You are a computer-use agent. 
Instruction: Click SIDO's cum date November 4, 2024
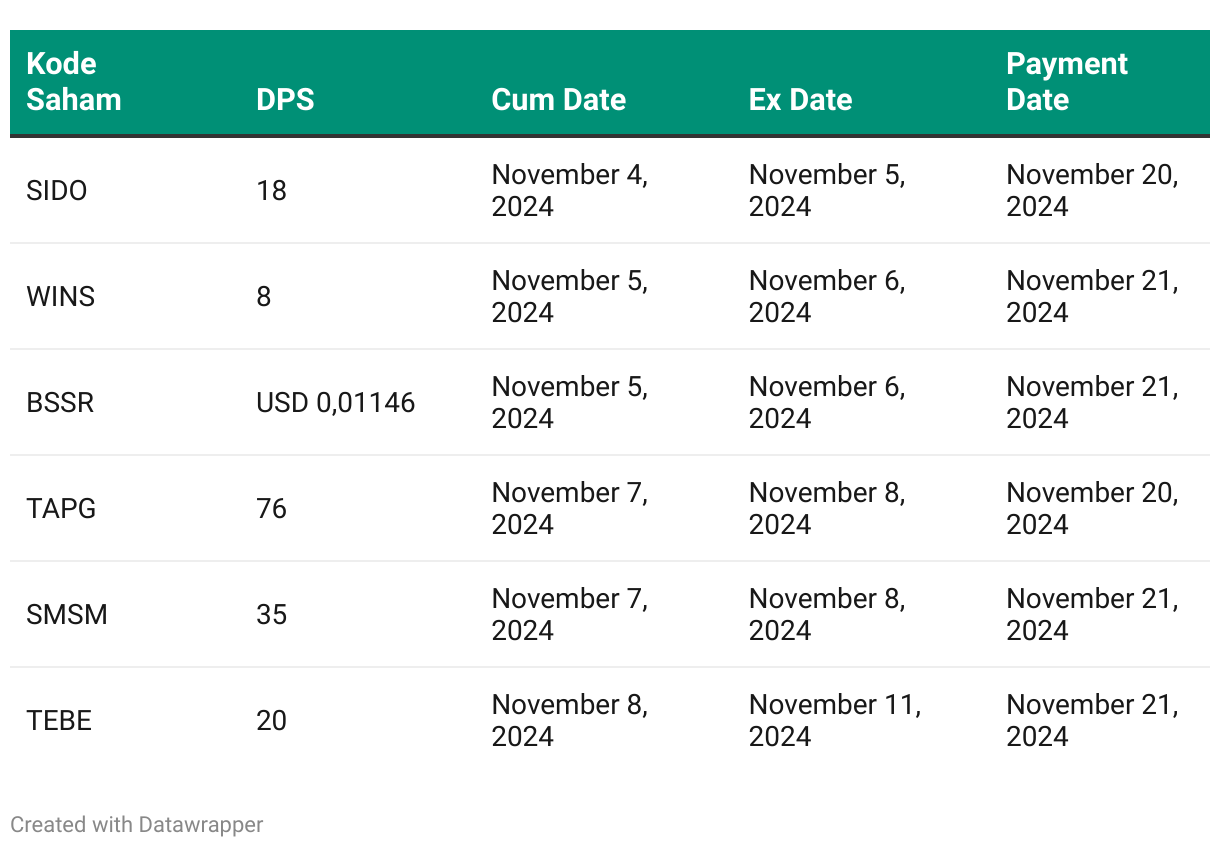(x=569, y=190)
